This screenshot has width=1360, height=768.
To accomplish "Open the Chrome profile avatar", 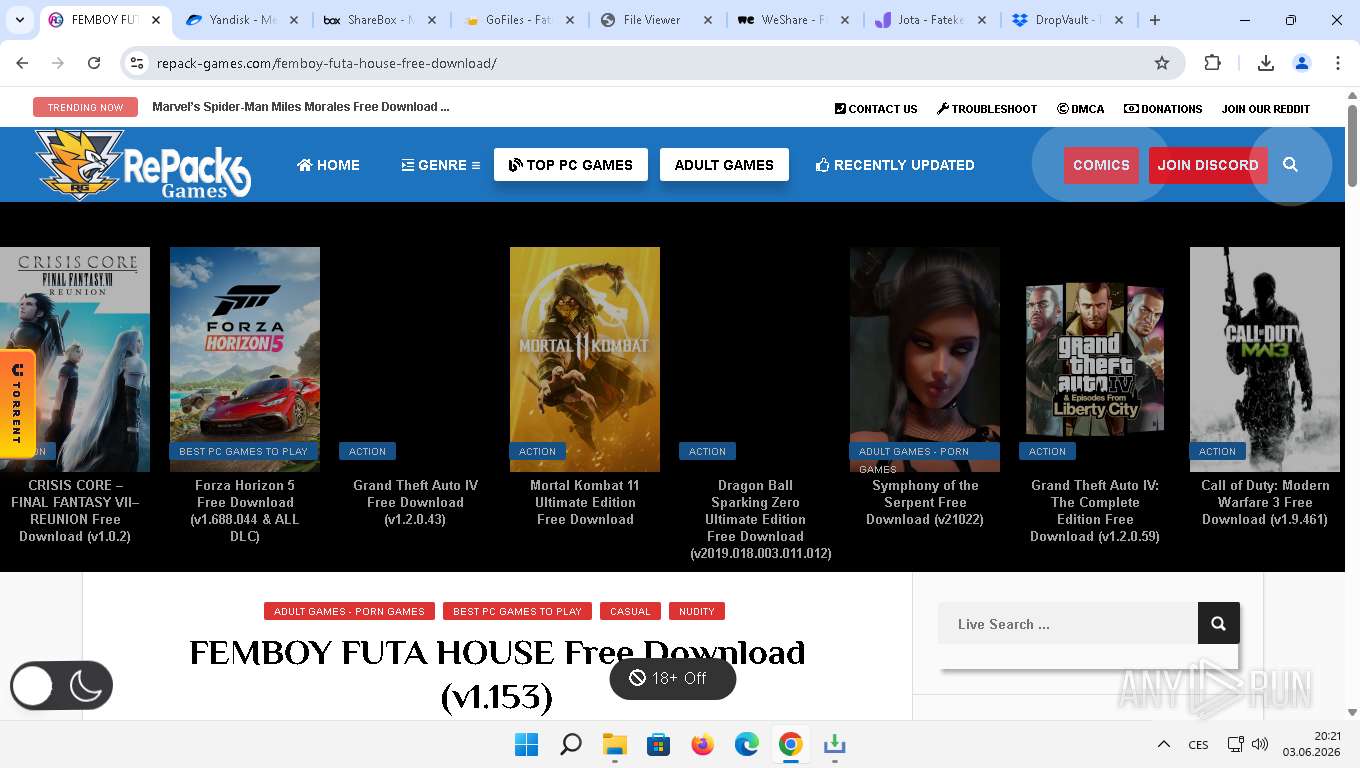I will (x=1302, y=63).
